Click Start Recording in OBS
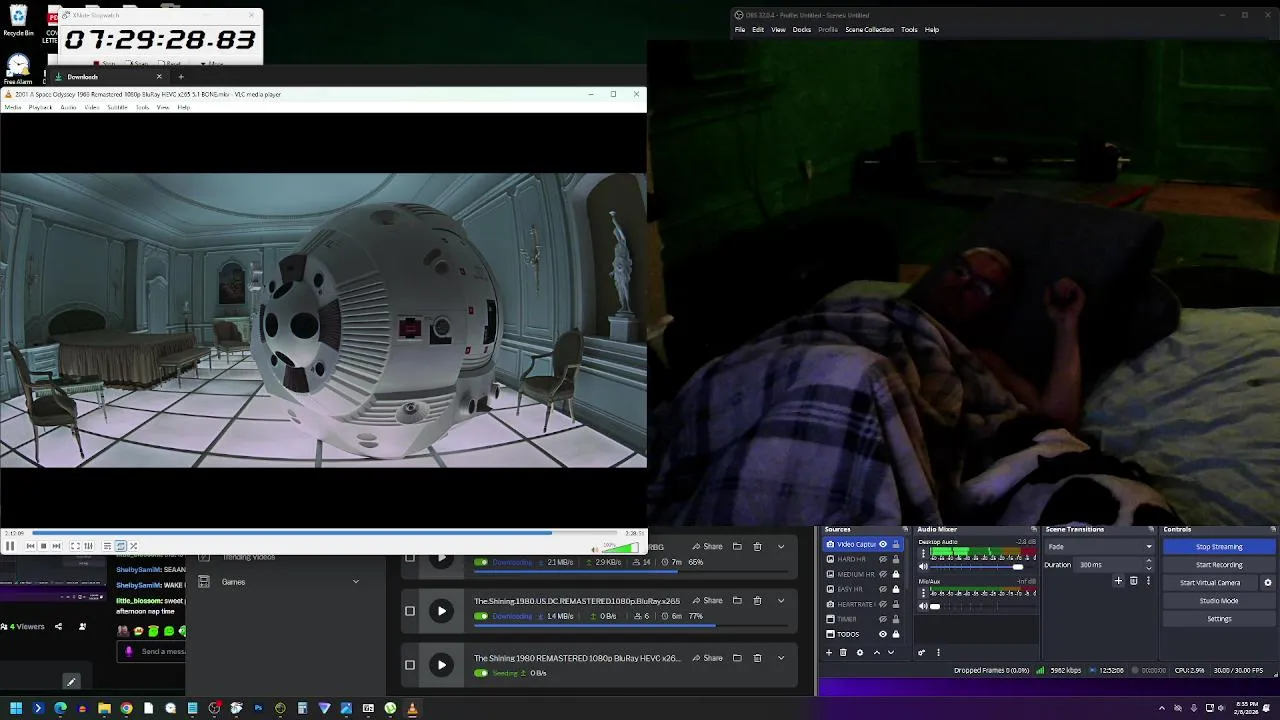The width and height of the screenshot is (1280, 720). [1219, 565]
